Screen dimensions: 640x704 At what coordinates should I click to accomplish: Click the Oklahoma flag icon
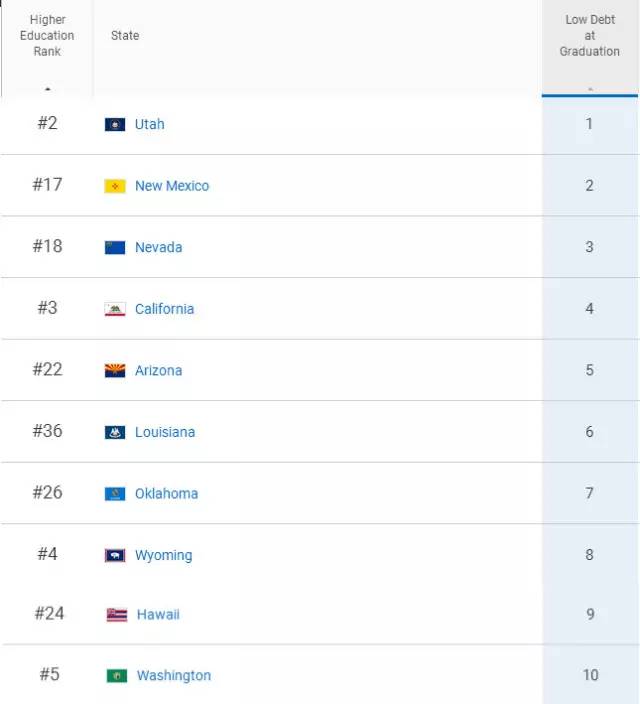(x=115, y=493)
